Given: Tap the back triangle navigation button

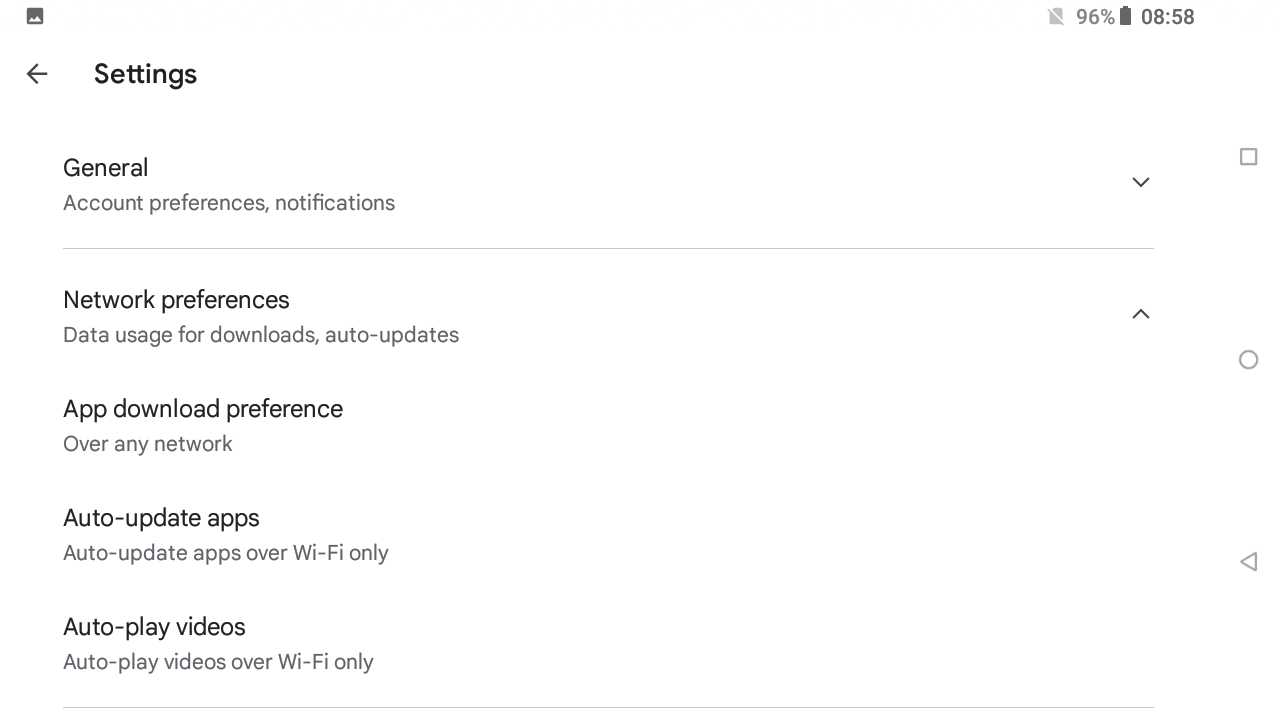Looking at the screenshot, I should [x=1248, y=562].
